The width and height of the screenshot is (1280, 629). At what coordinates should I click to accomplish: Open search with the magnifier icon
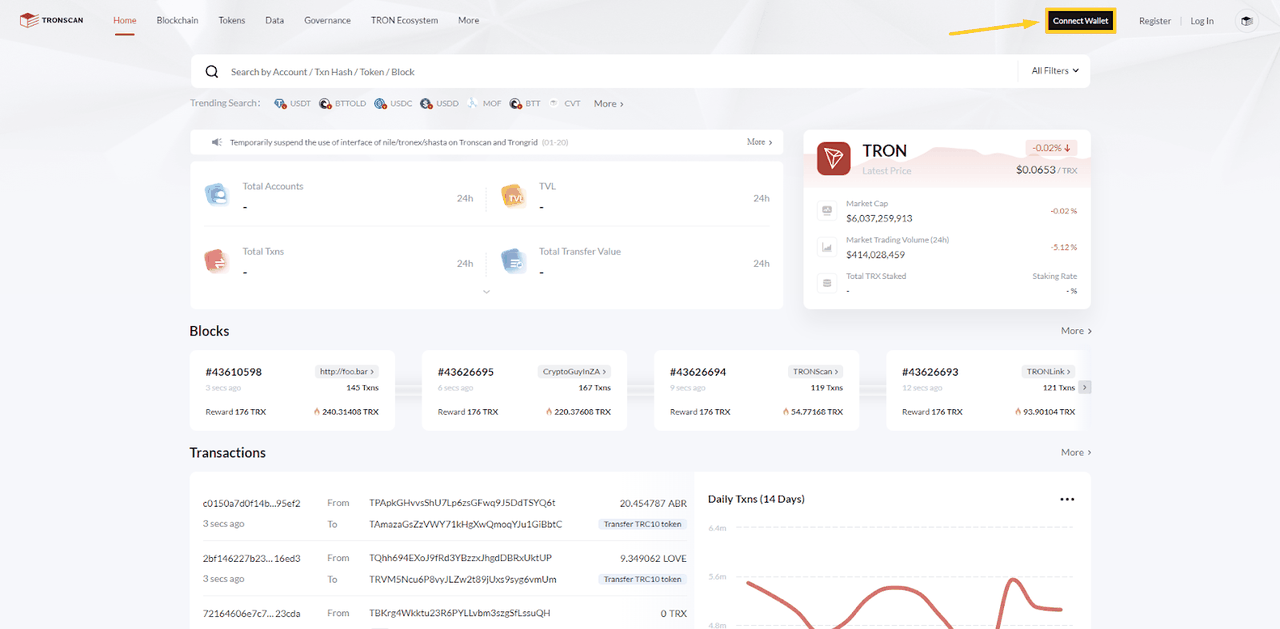pyautogui.click(x=211, y=71)
